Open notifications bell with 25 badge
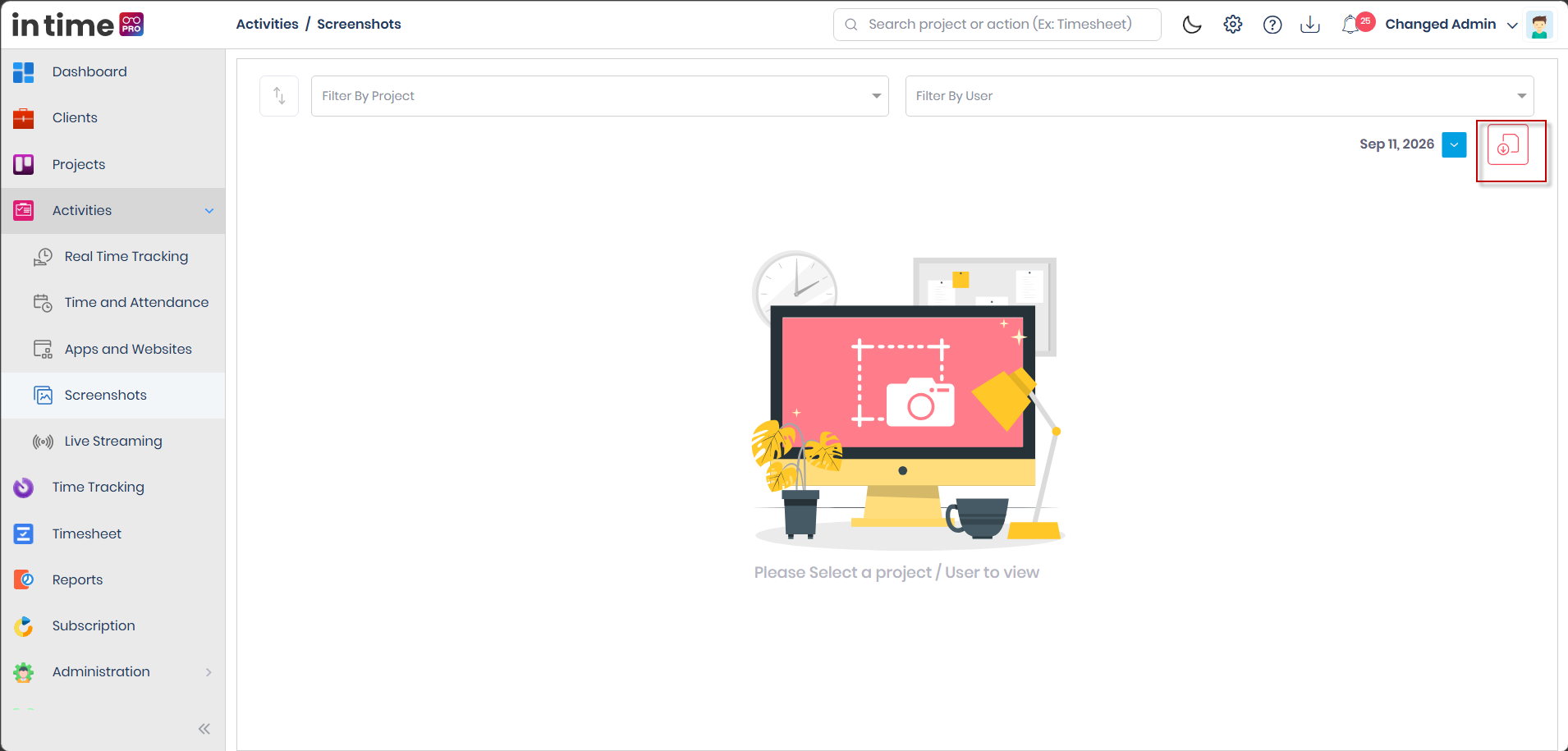1568x751 pixels. tap(1357, 23)
